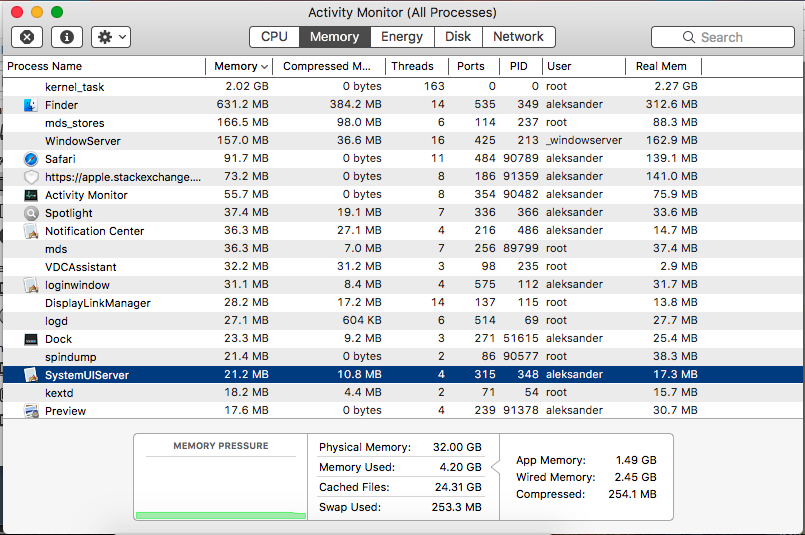Sort by Compressed Mem column header
This screenshot has height=535, width=805.
[329, 66]
